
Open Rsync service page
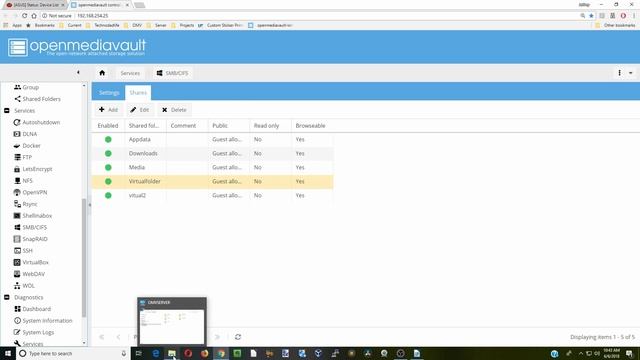click(26, 204)
